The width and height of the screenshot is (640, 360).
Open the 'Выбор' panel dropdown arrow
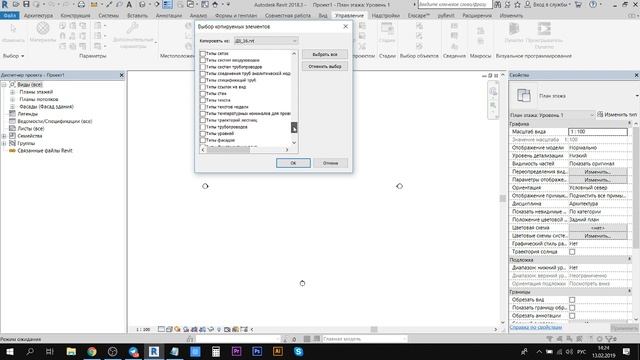[22, 56]
